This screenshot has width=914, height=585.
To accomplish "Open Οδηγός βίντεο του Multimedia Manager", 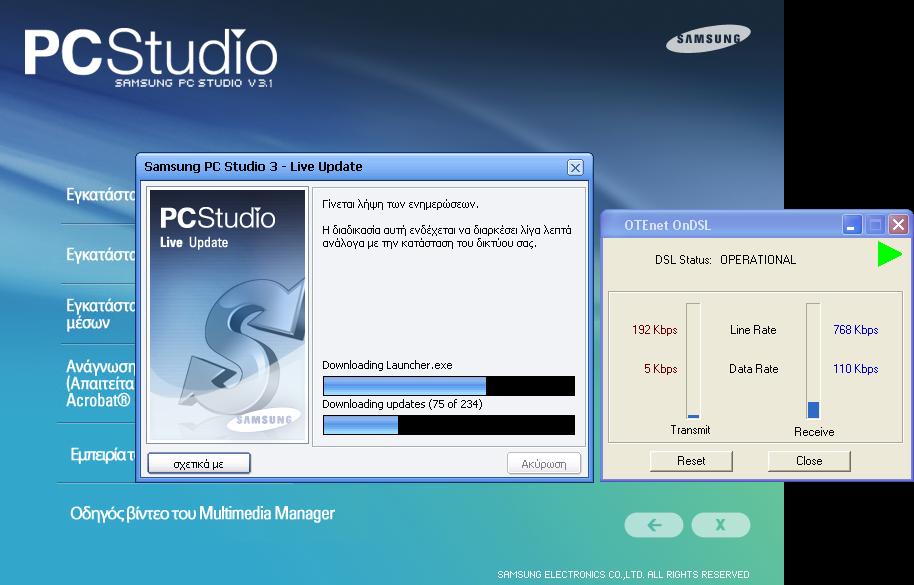I will pos(202,513).
